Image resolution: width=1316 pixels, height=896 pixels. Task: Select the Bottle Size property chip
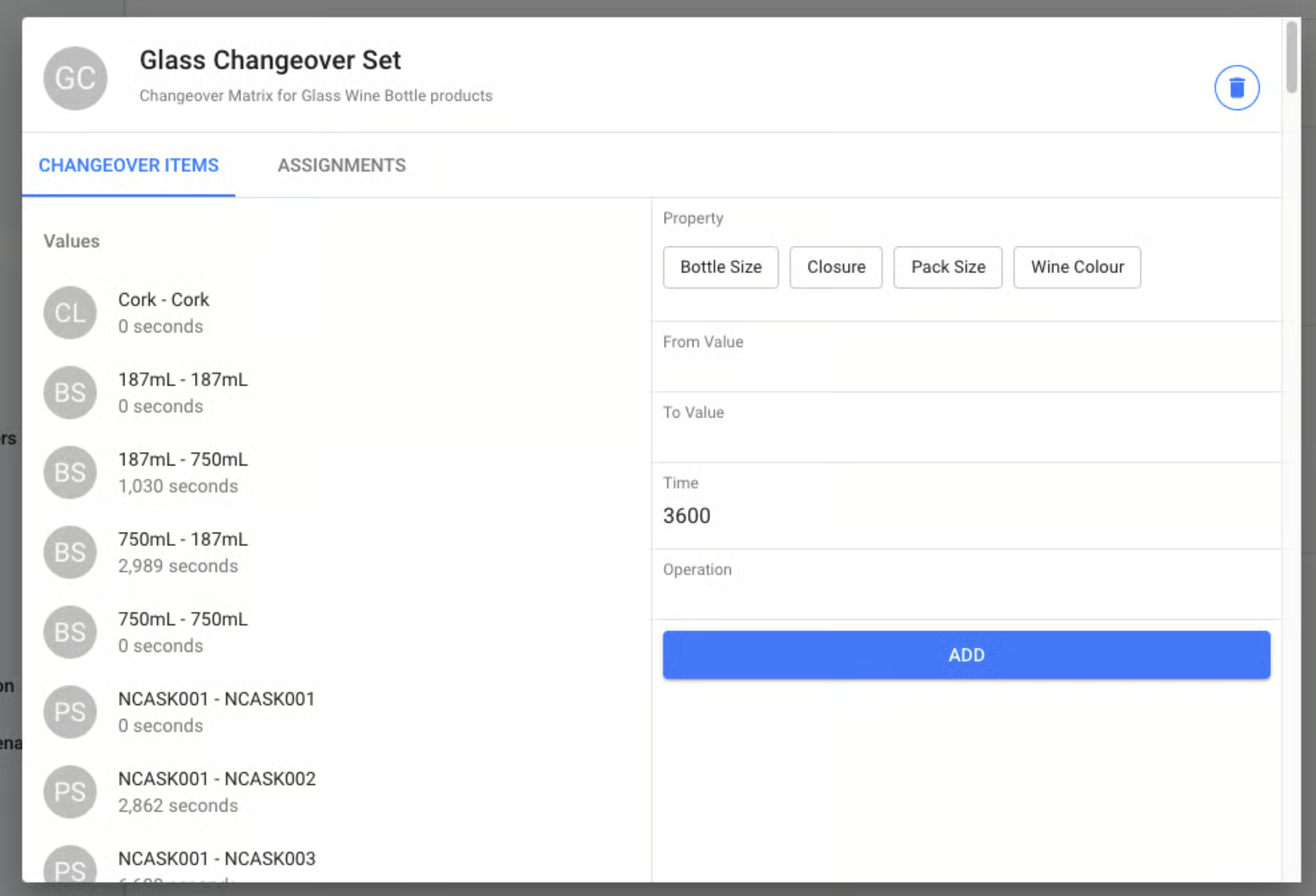coord(720,267)
